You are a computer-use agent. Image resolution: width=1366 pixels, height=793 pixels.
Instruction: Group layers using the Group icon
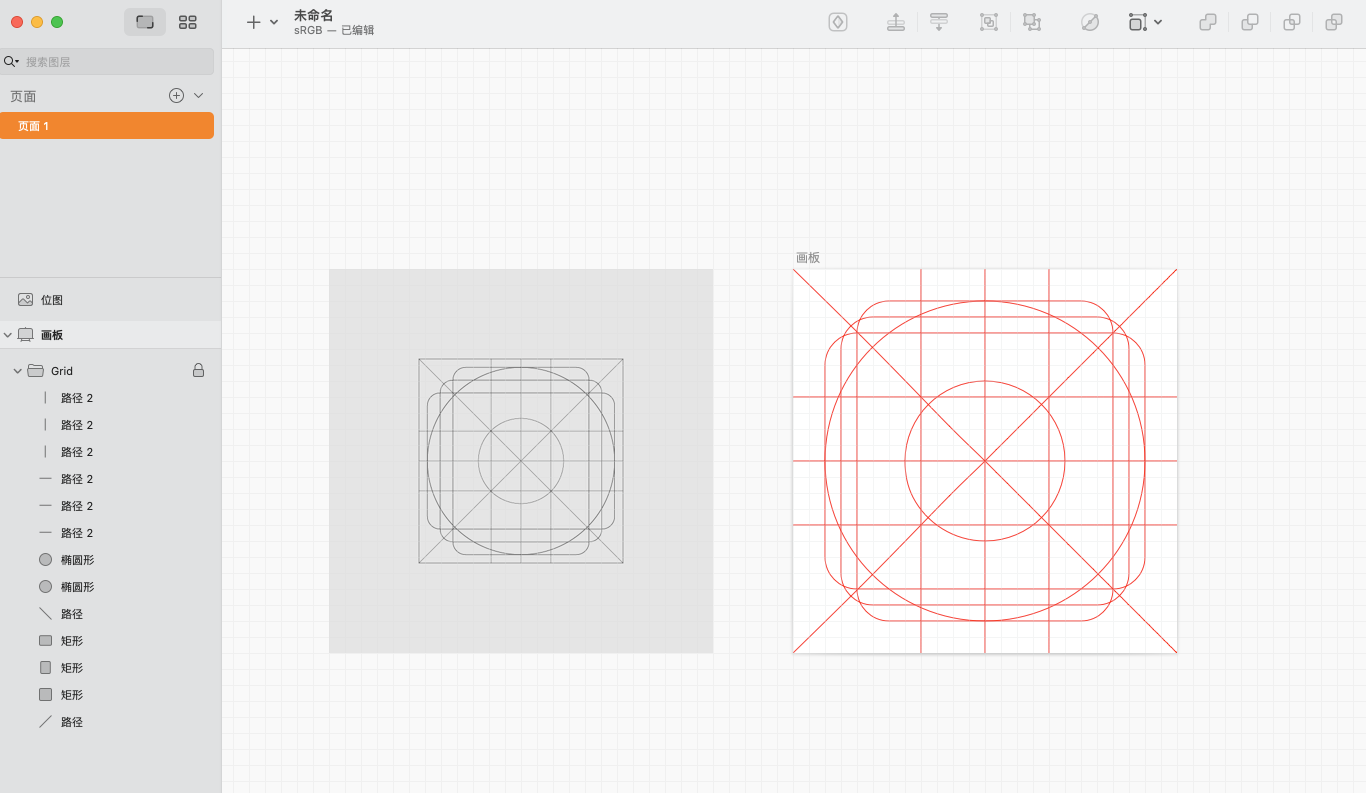[989, 22]
